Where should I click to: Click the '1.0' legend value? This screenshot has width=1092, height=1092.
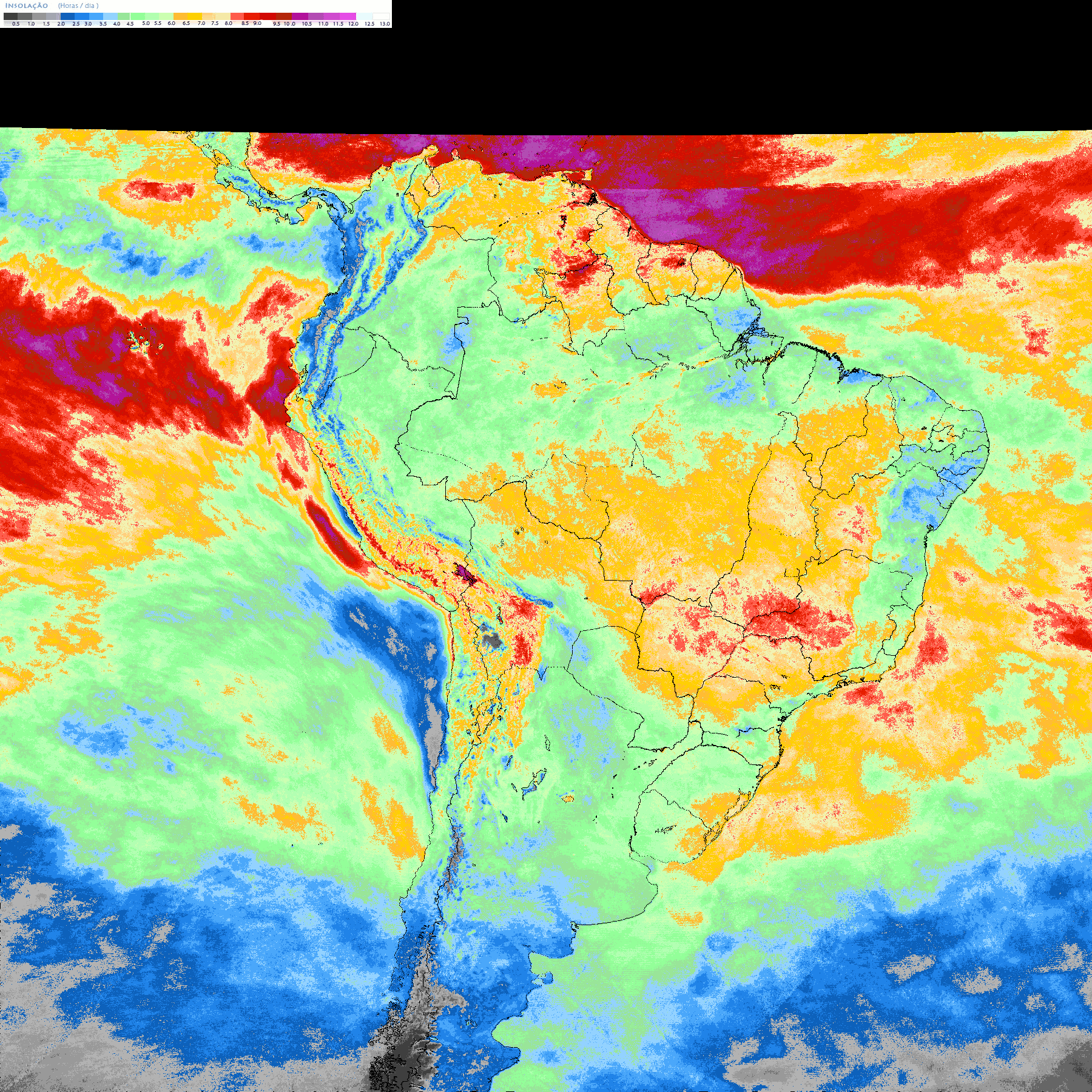(32, 24)
